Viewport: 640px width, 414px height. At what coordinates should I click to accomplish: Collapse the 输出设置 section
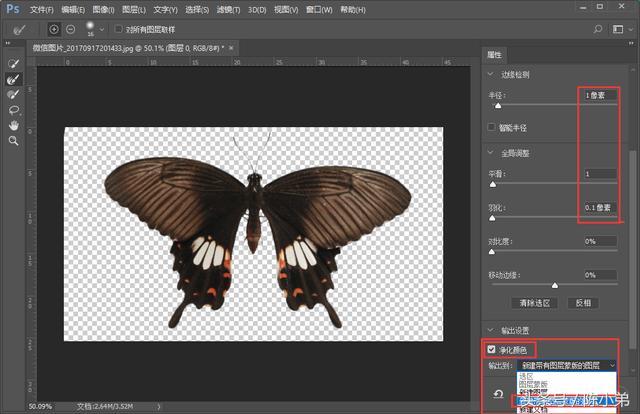[x=491, y=329]
